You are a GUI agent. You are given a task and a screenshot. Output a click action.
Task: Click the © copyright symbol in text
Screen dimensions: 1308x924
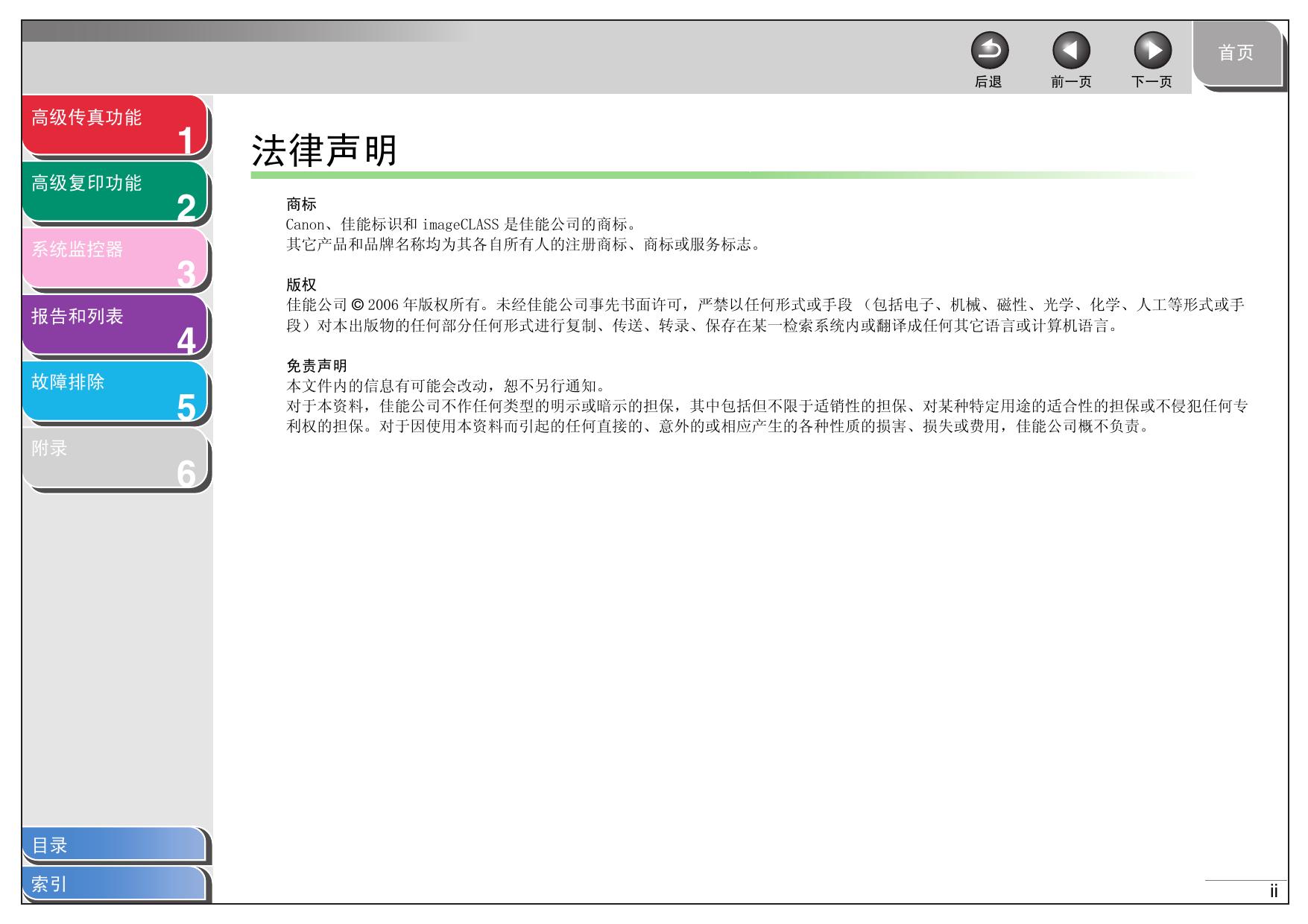click(x=357, y=305)
